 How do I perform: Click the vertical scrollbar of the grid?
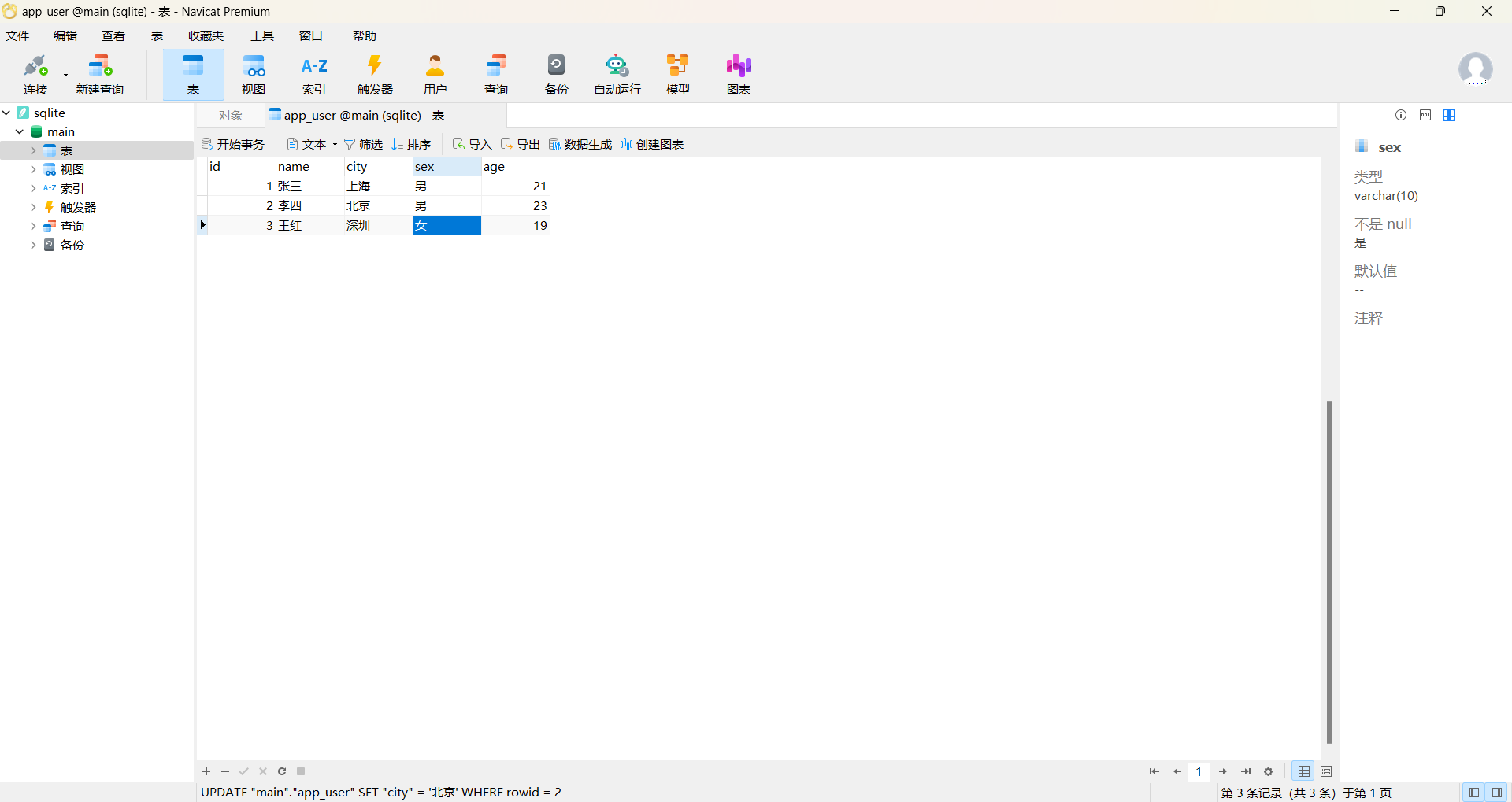coord(1329,572)
